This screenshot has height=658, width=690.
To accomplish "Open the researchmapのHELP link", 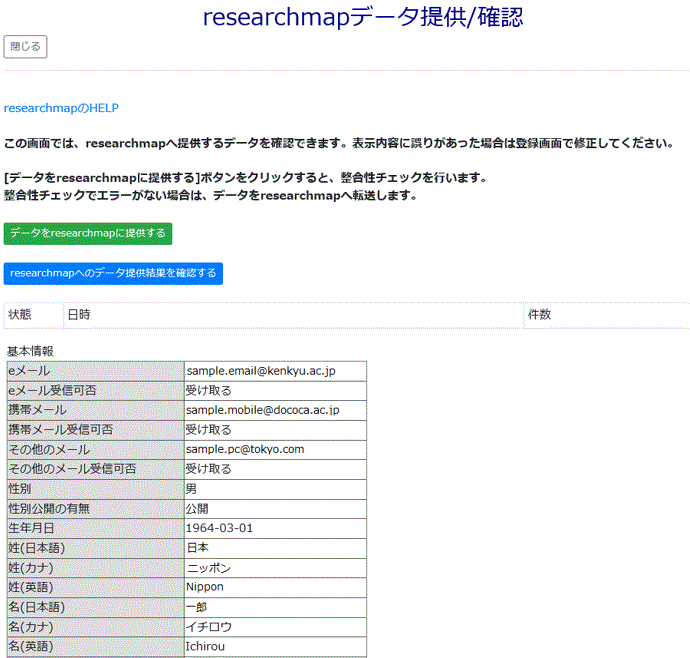I will 61,108.
